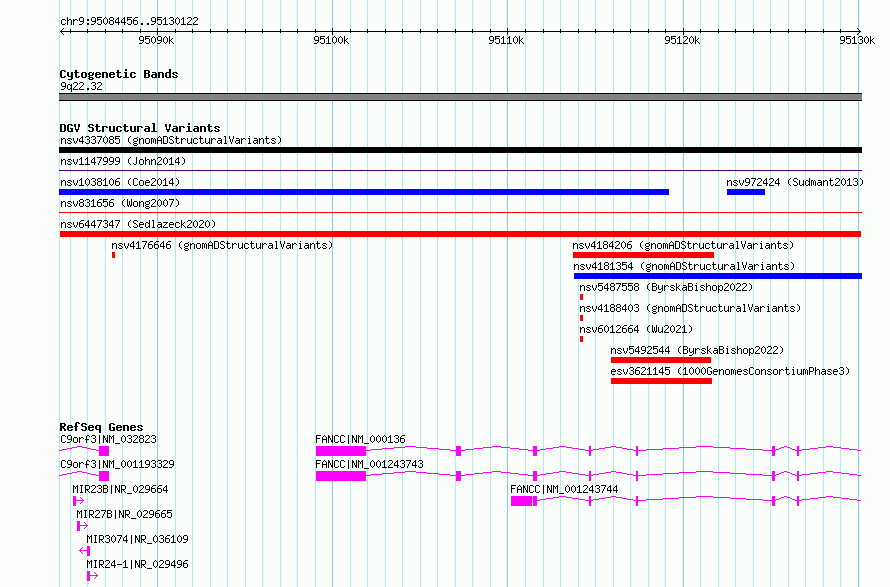The height and width of the screenshot is (587, 890).
Task: Click the nsv972424 Sudmant2013 blue bar
Action: [x=746, y=192]
